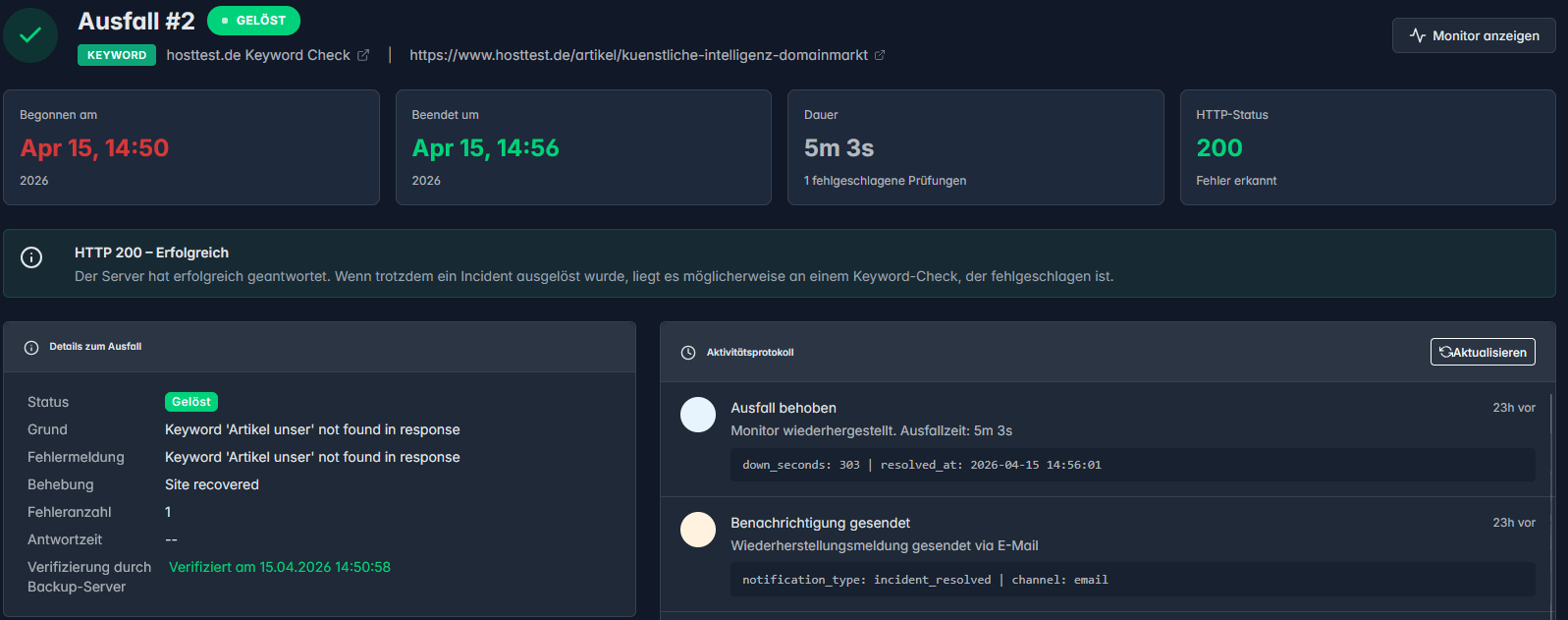
Task: Click the GELÖST status badge in header
Action: (x=253, y=21)
